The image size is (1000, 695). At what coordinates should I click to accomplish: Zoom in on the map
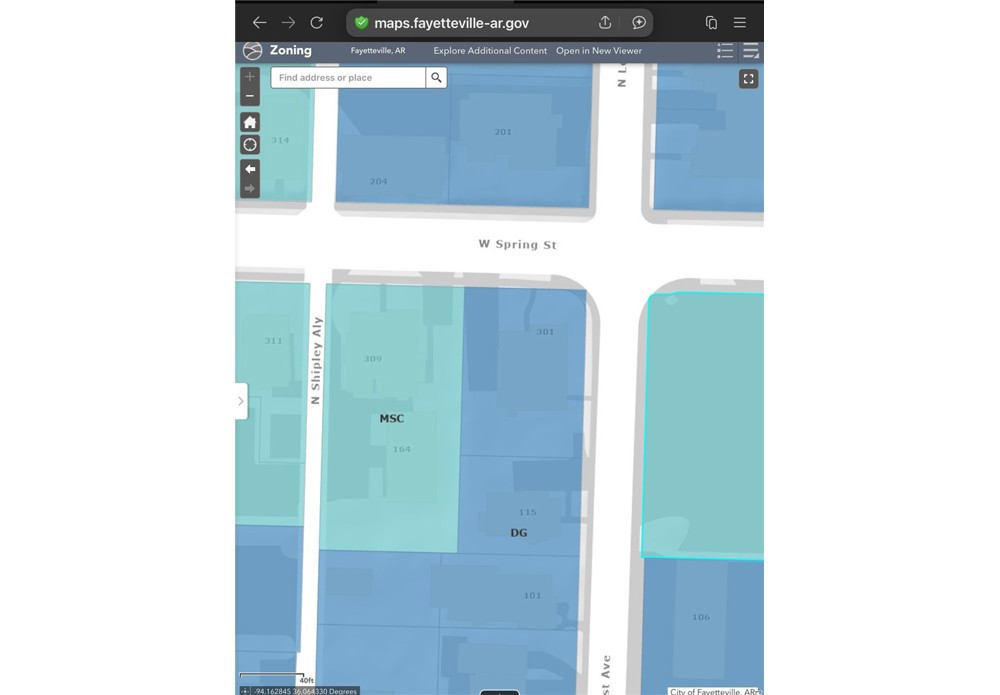pyautogui.click(x=250, y=77)
